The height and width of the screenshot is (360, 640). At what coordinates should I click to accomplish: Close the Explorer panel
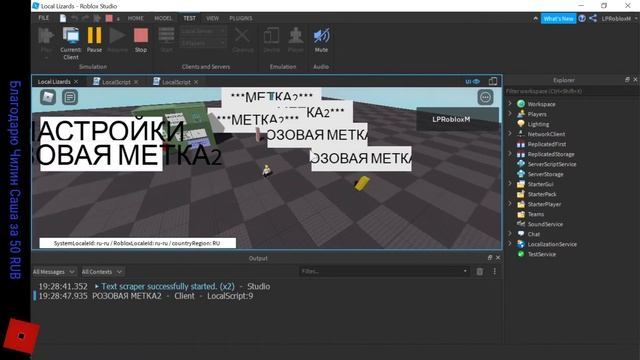635,80
